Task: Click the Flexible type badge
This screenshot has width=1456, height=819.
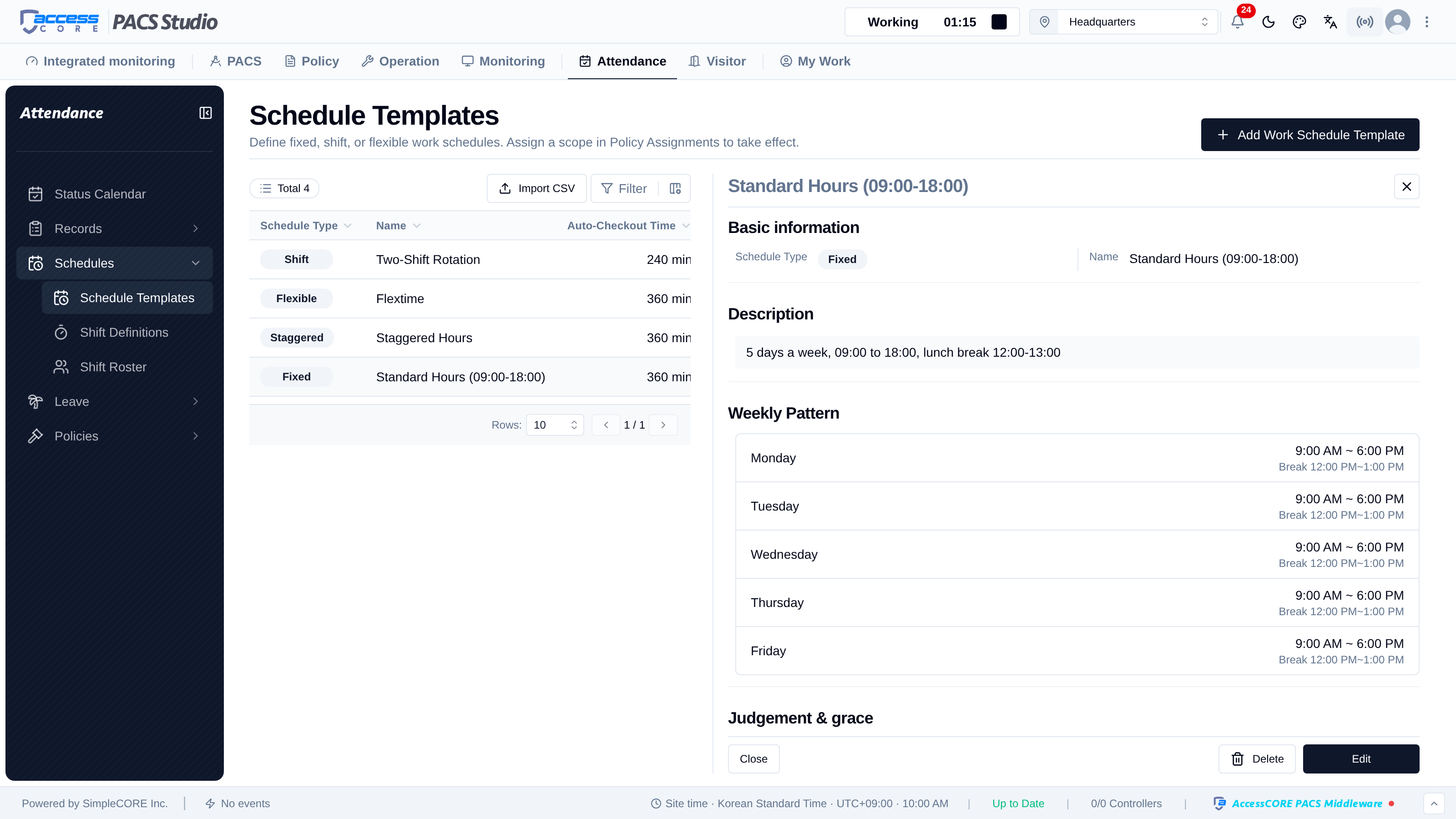Action: click(296, 298)
